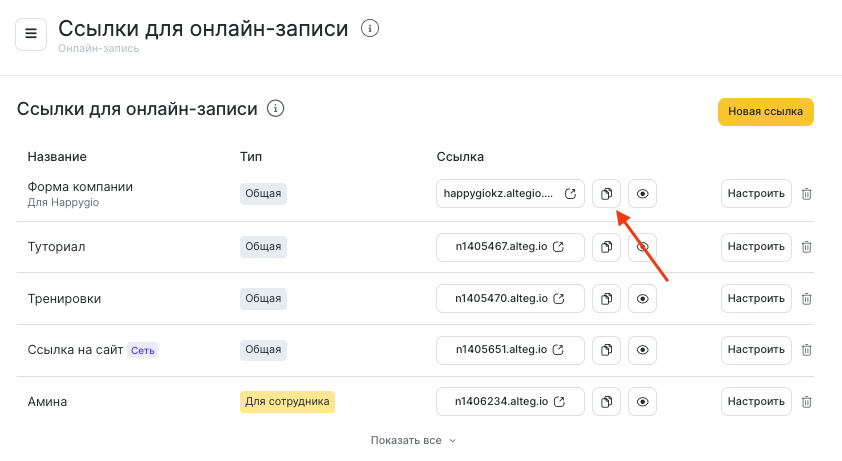Image resolution: width=842 pixels, height=461 pixels.
Task: Create a link with Новая ссылка button
Action: [765, 112]
